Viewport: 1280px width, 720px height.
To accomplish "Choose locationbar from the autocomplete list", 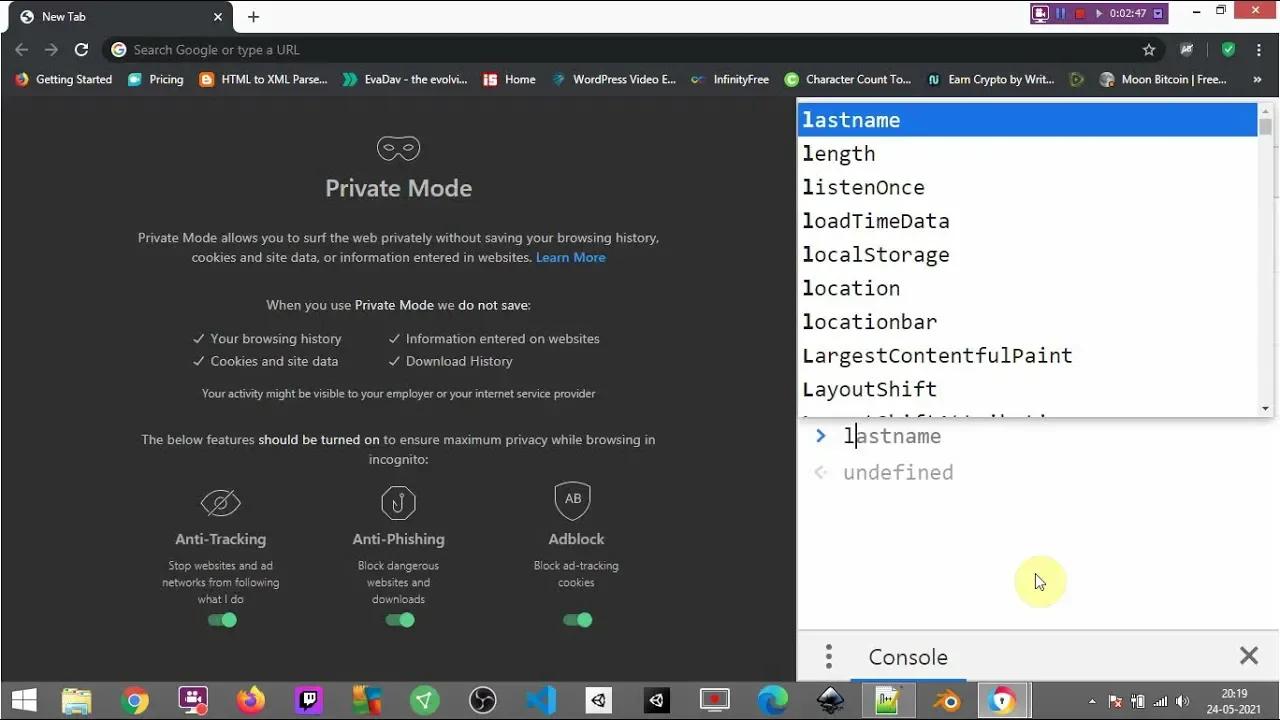I will point(1027,322).
